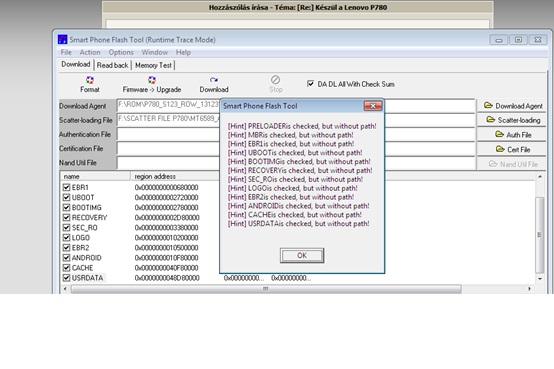Open the Window menu

155,52
